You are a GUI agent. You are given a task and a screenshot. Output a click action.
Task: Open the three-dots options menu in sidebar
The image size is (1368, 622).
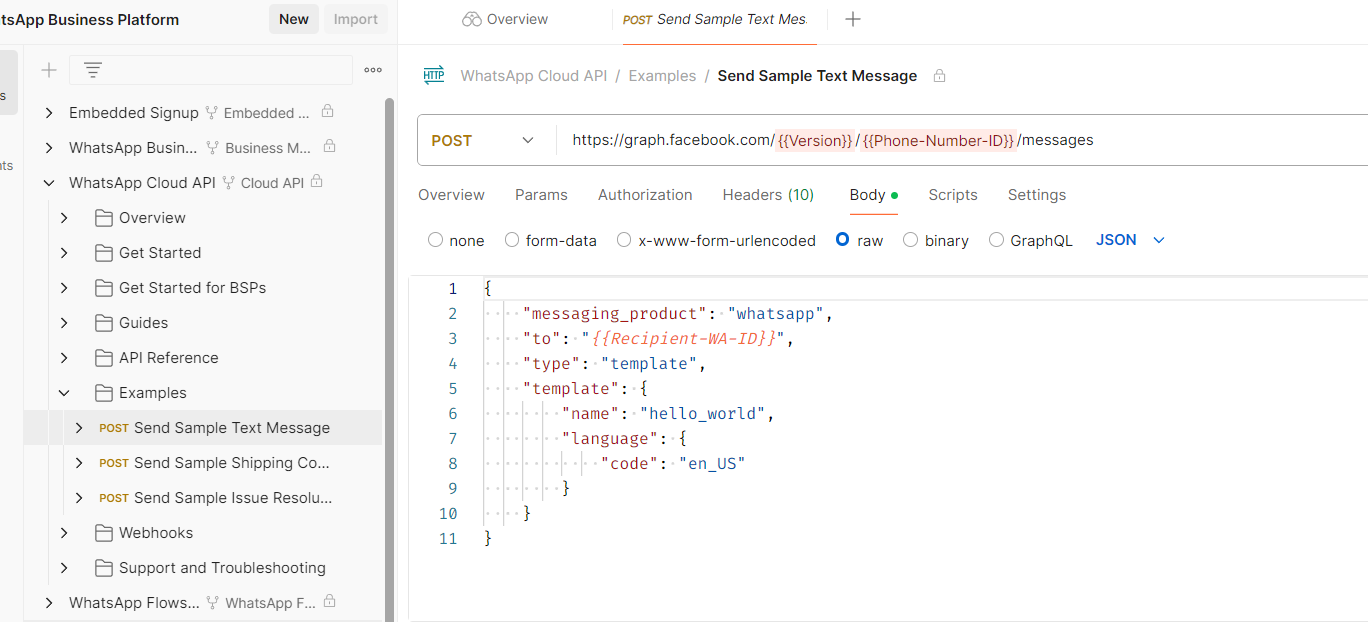(373, 70)
